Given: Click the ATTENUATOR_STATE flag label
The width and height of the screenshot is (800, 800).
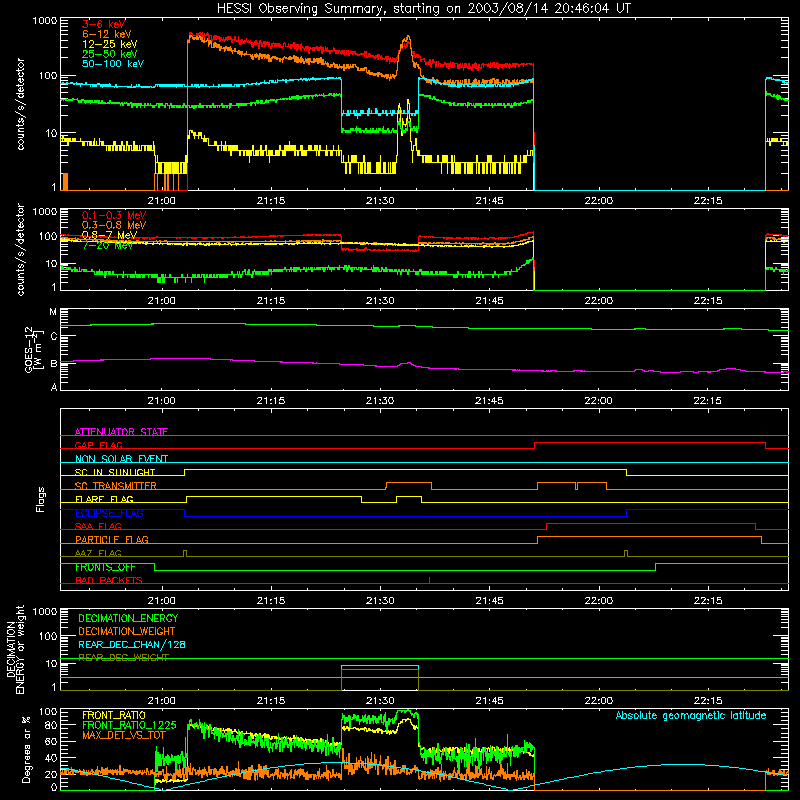Looking at the screenshot, I should coord(121,432).
